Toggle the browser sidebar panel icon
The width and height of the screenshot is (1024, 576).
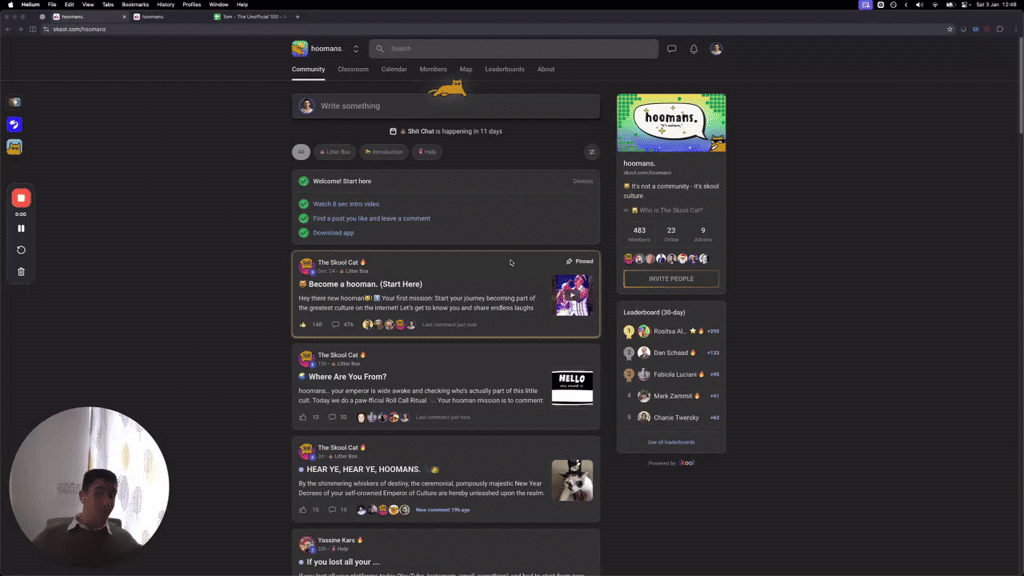33,29
